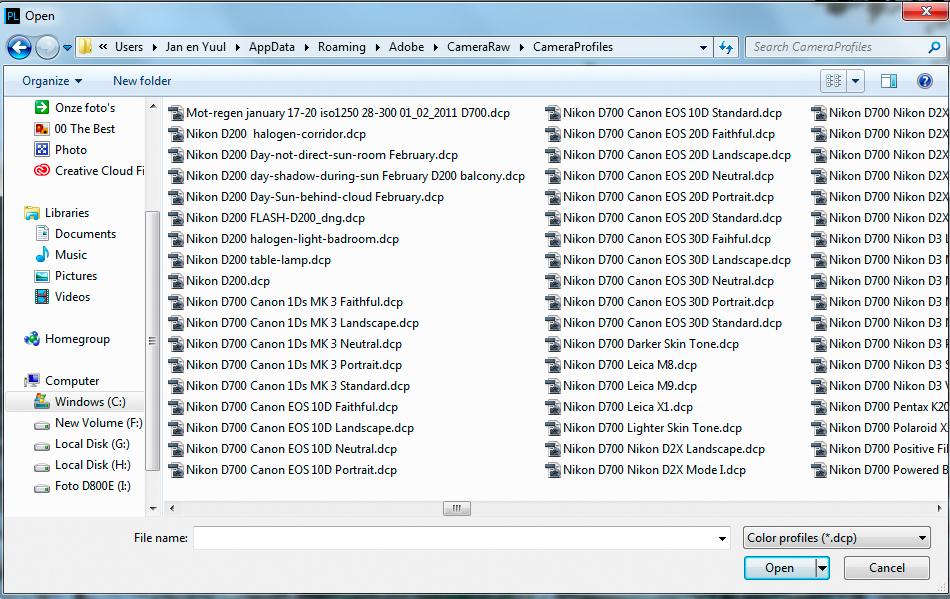Open Homegroup in the navigation pane

pos(67,339)
